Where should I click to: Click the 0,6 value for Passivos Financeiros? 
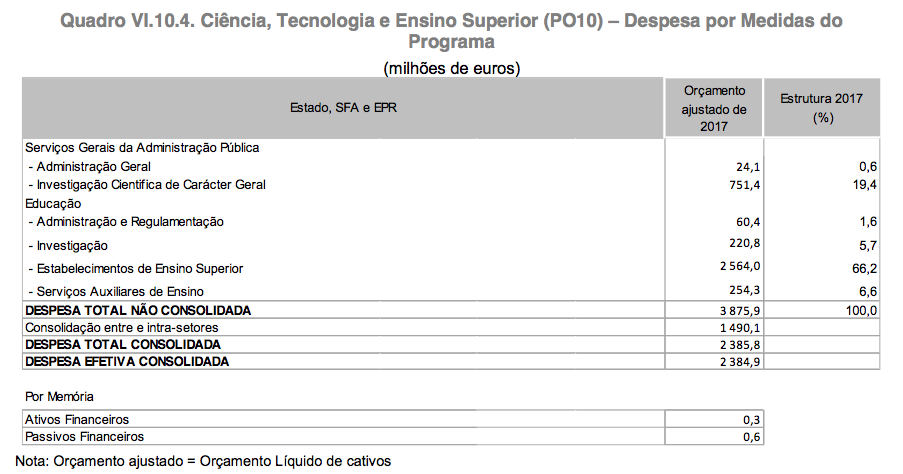[x=753, y=436]
